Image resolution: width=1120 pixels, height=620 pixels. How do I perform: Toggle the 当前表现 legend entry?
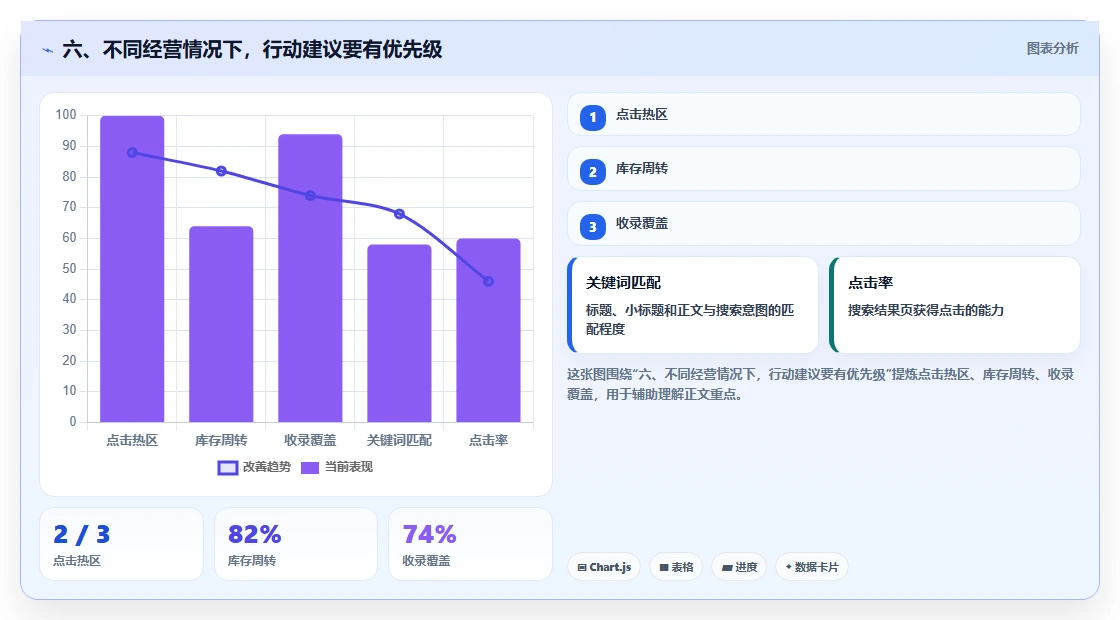click(336, 467)
